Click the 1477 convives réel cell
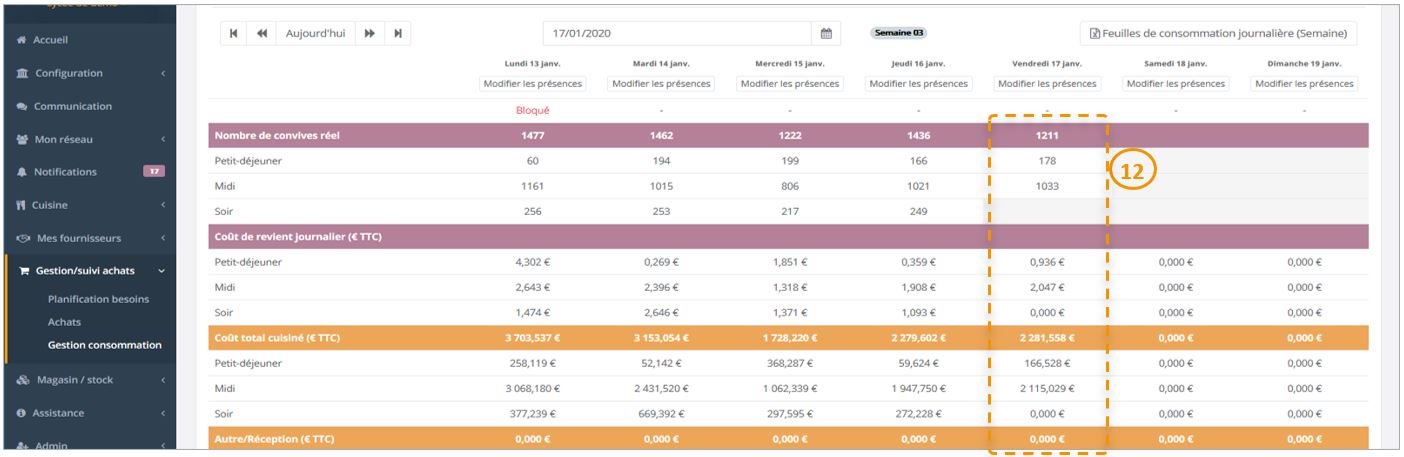The height and width of the screenshot is (457, 1404). pos(532,135)
